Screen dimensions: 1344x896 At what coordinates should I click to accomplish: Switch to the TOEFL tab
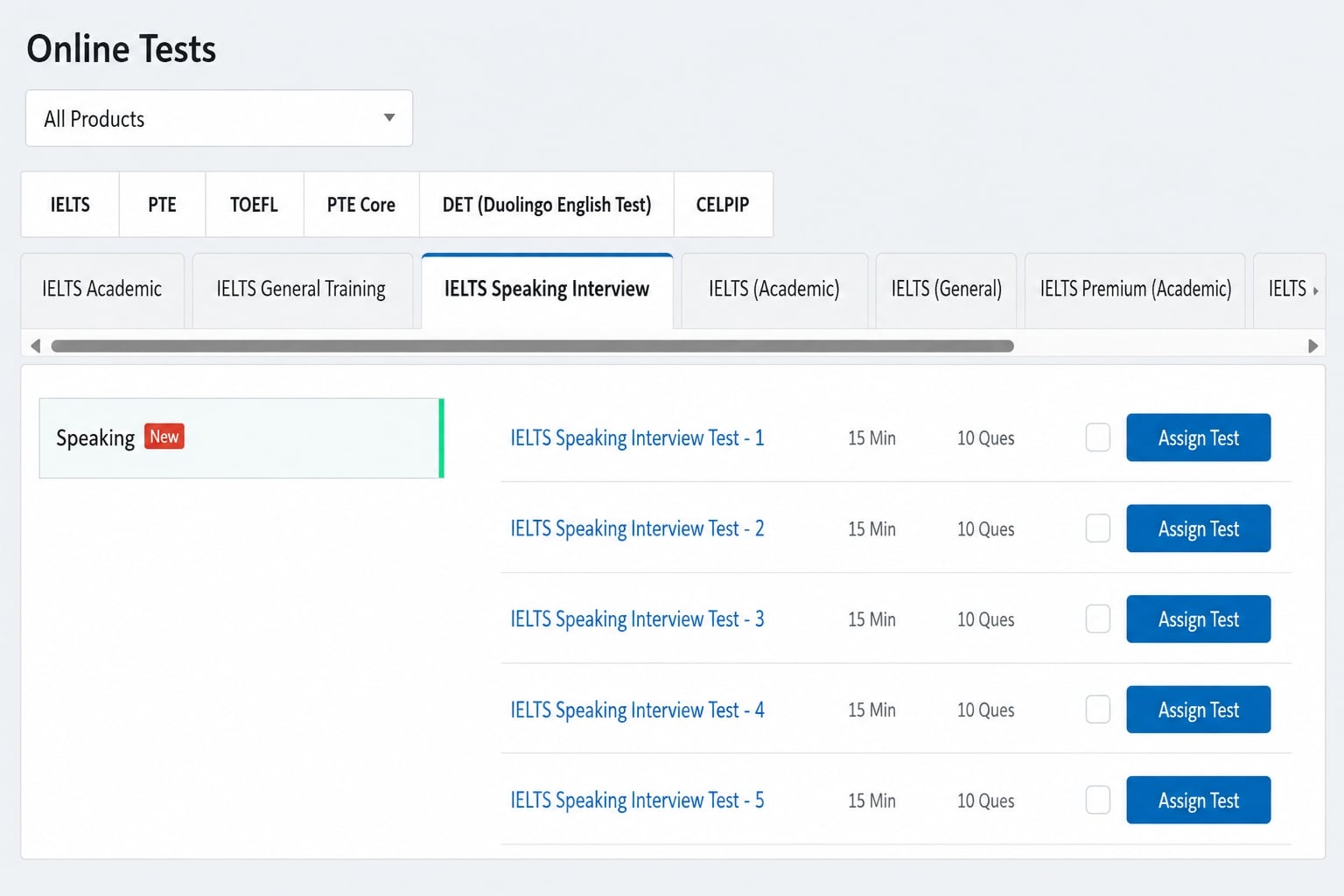click(x=254, y=205)
